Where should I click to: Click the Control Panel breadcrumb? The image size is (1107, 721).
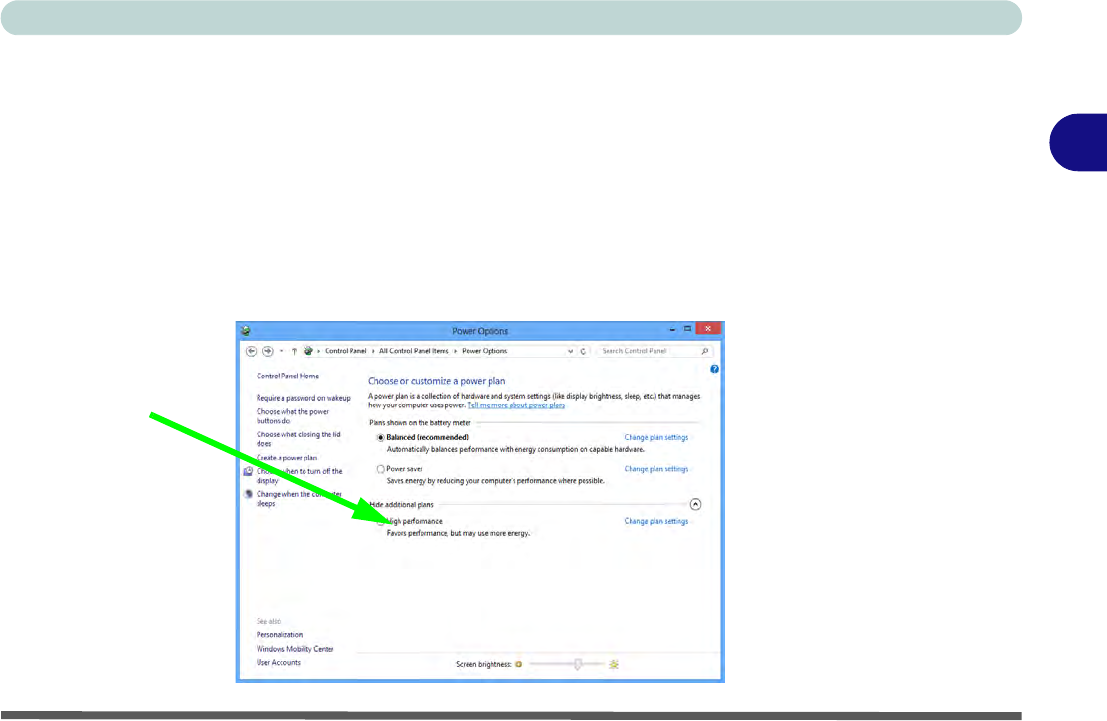tap(345, 351)
